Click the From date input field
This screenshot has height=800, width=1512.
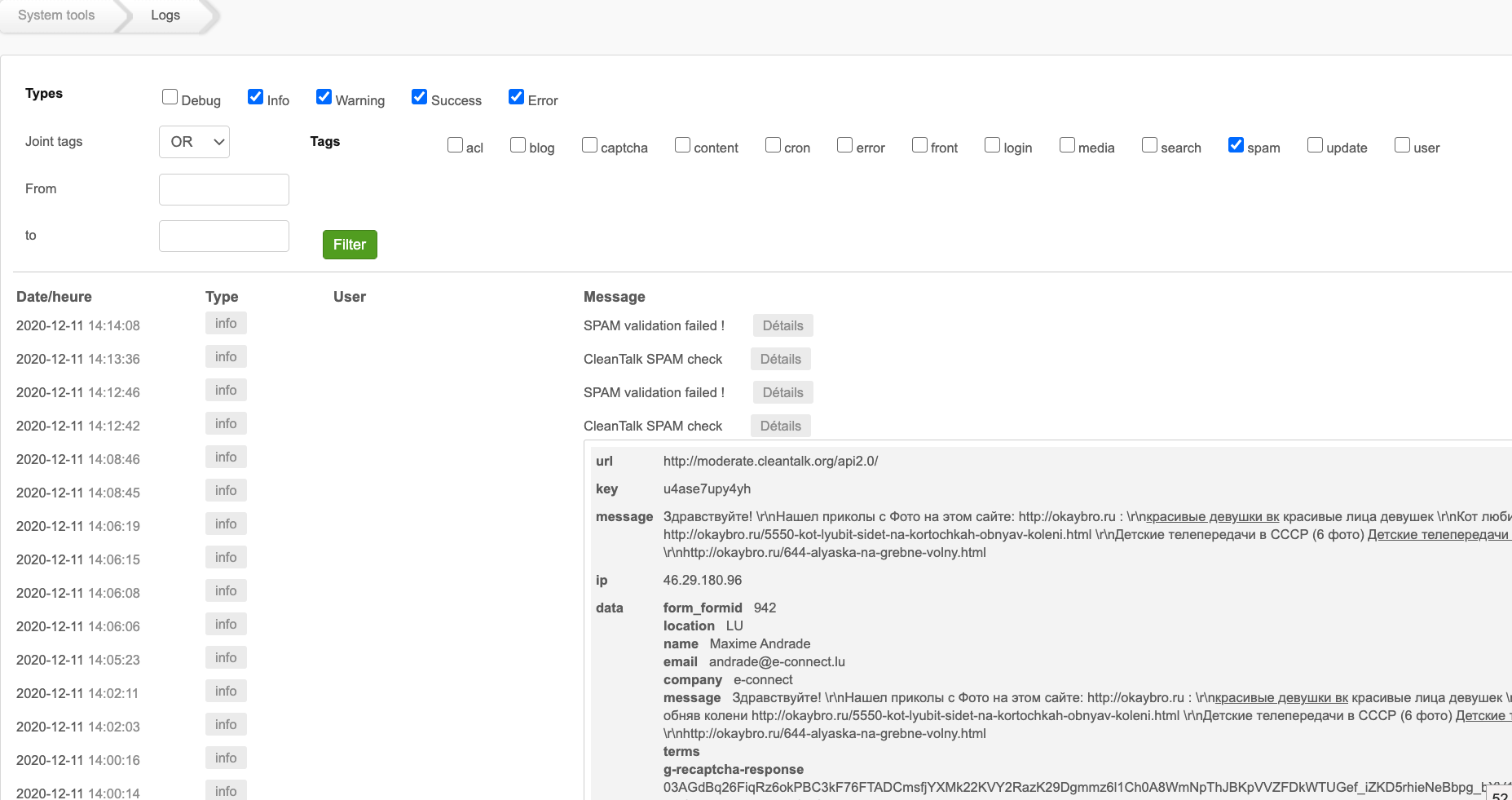pyautogui.click(x=224, y=189)
